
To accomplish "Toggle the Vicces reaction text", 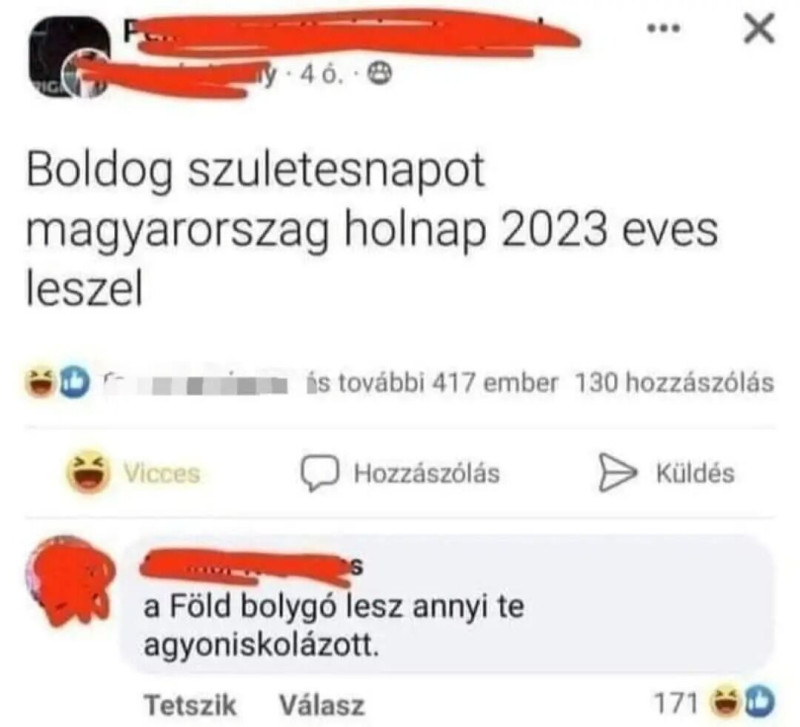I will point(162,473).
